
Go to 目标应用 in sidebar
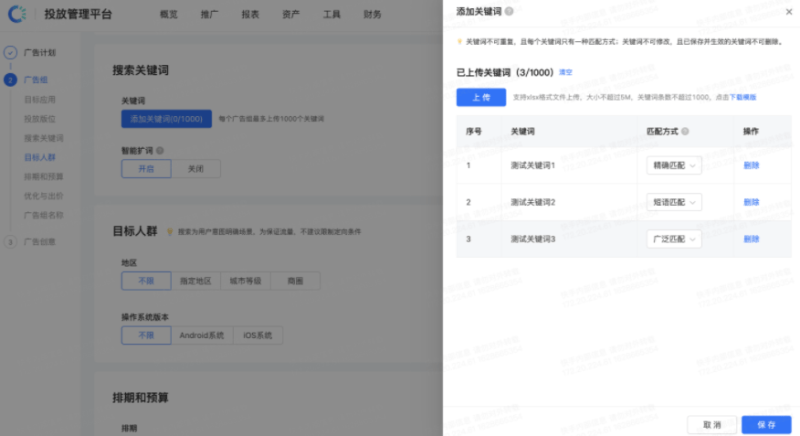click(40, 99)
